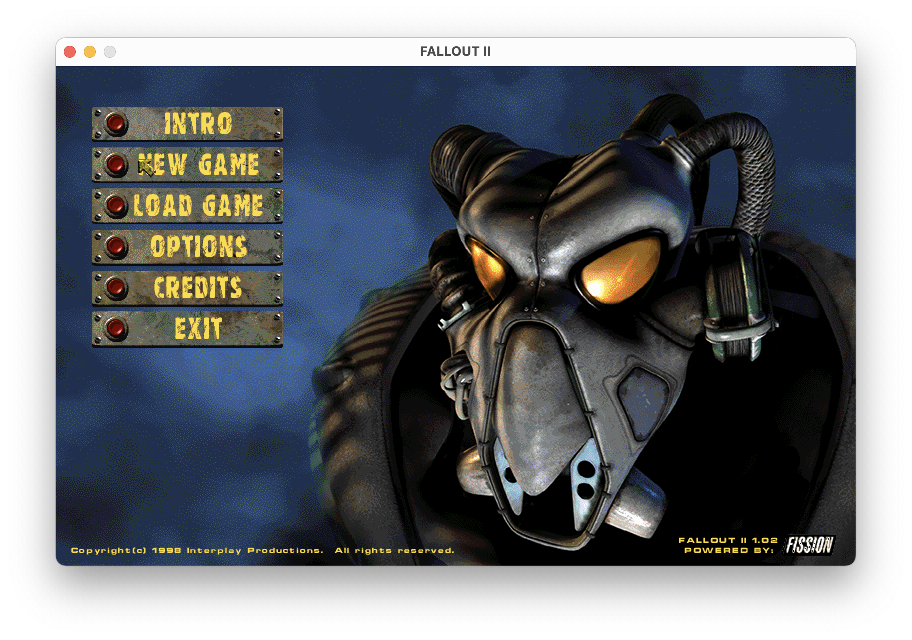Close the Fallout II window
Viewport: 912px width, 640px height.
(70, 52)
